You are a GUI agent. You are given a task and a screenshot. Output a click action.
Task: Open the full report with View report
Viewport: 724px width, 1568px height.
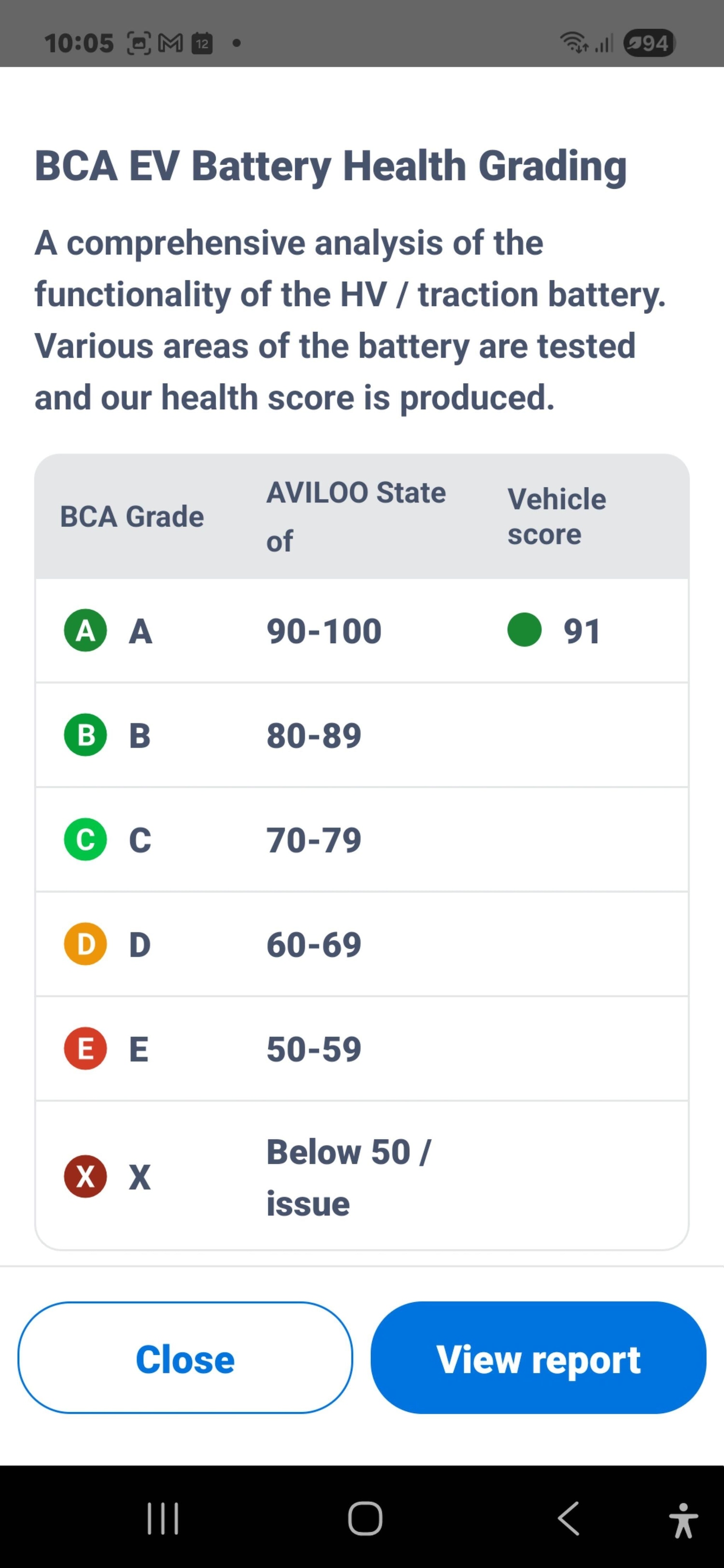point(538,1358)
